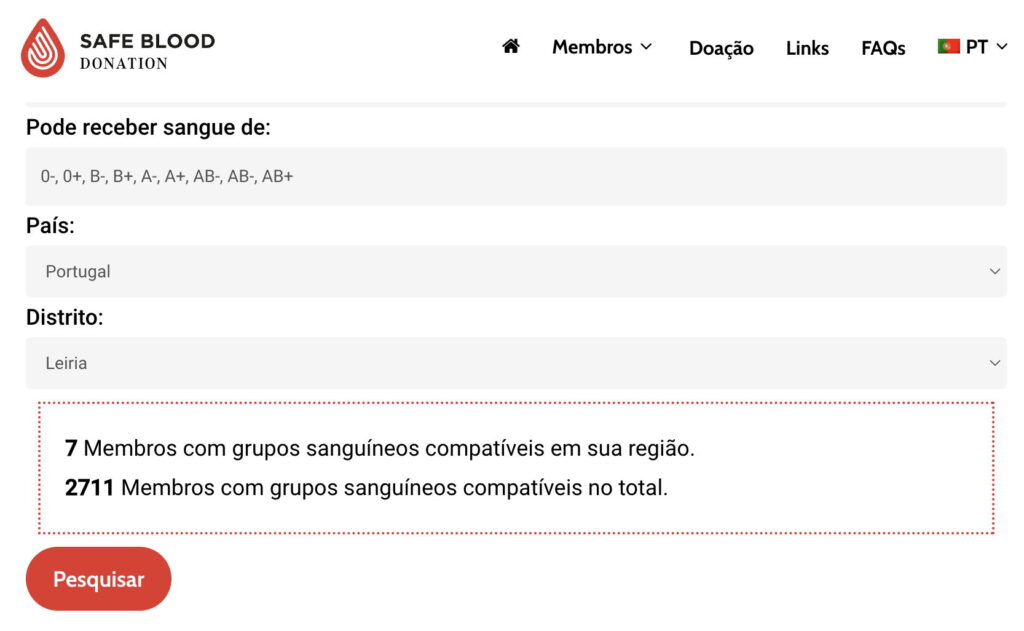Click the "Pode receber sangue de" label
Viewport: 1024px width, 631px height.
[148, 127]
